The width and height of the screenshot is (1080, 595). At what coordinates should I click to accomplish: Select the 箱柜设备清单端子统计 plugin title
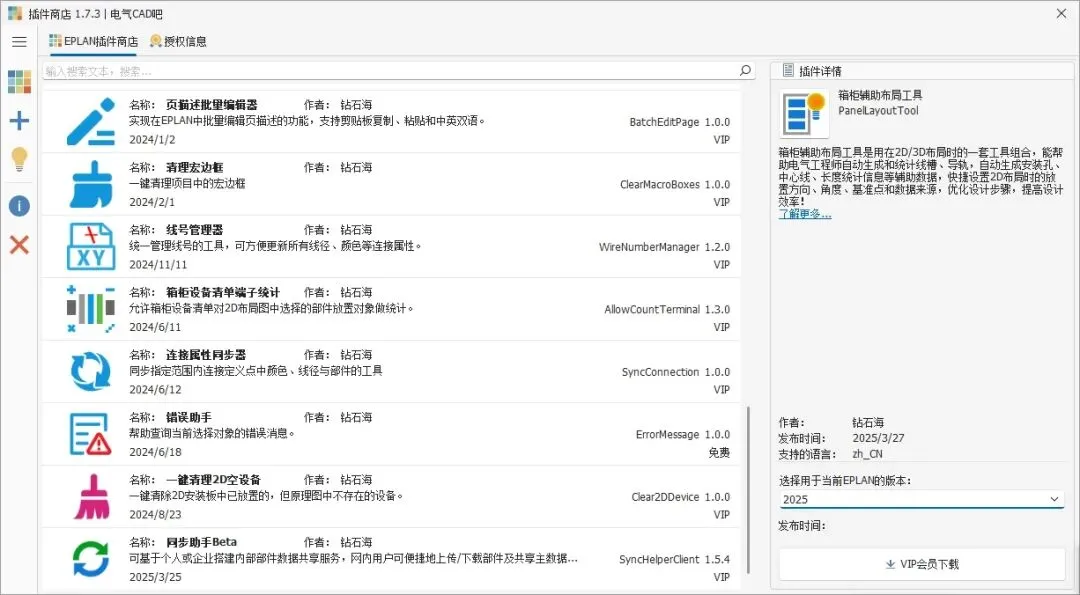[223, 293]
